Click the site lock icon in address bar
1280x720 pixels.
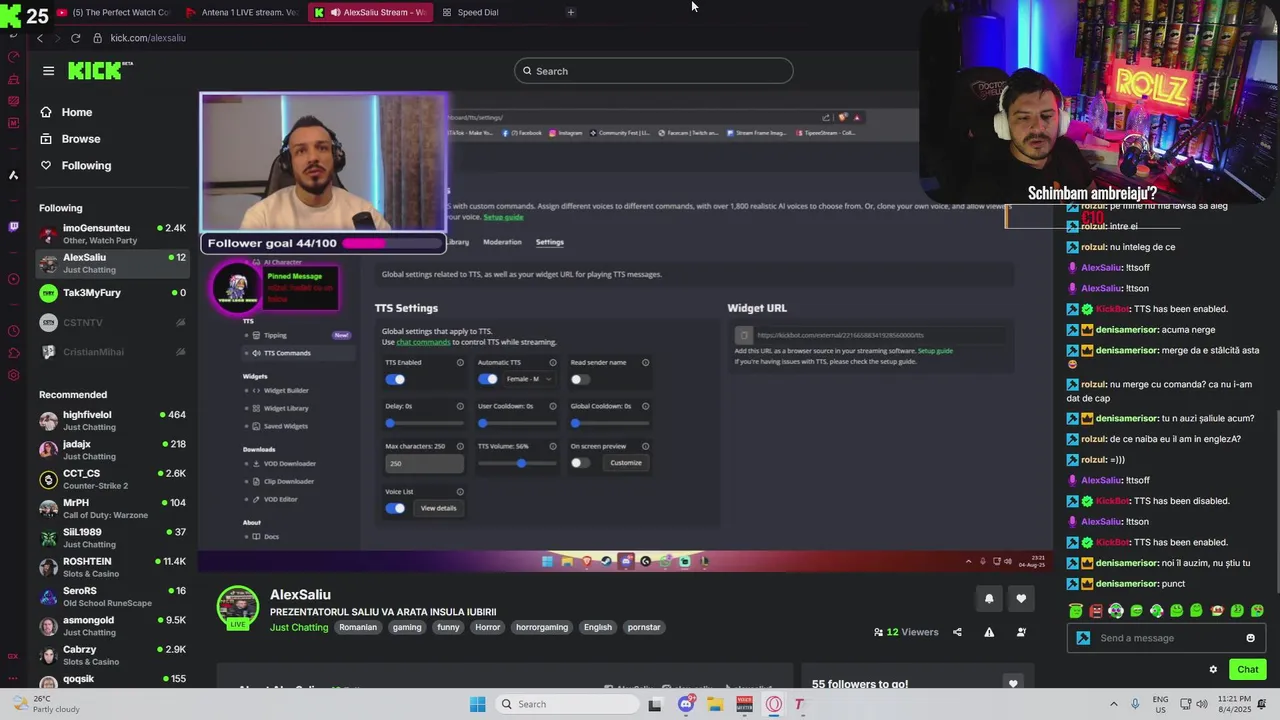[x=97, y=38]
